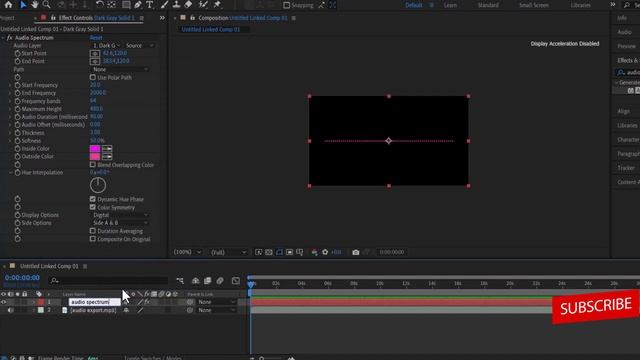Select the Eraser tool
This screenshot has width=640, height=360.
[x=188, y=5]
